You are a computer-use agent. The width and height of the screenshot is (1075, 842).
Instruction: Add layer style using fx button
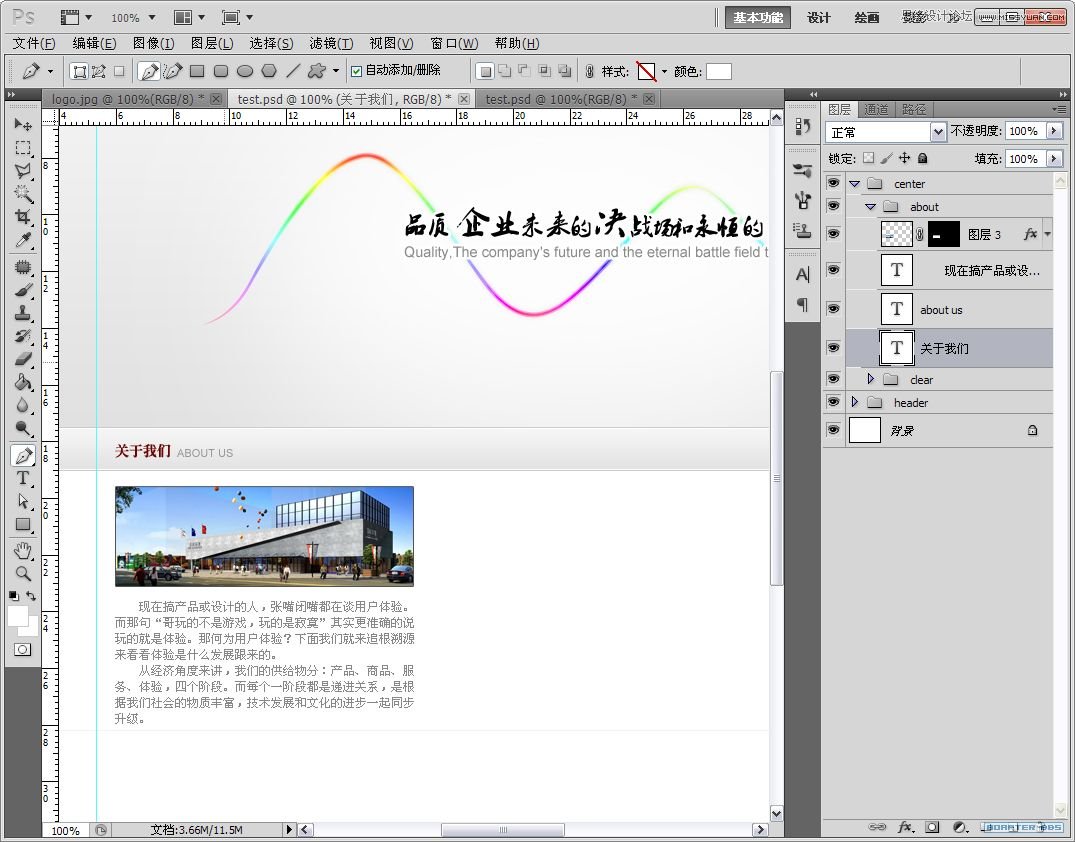(905, 827)
